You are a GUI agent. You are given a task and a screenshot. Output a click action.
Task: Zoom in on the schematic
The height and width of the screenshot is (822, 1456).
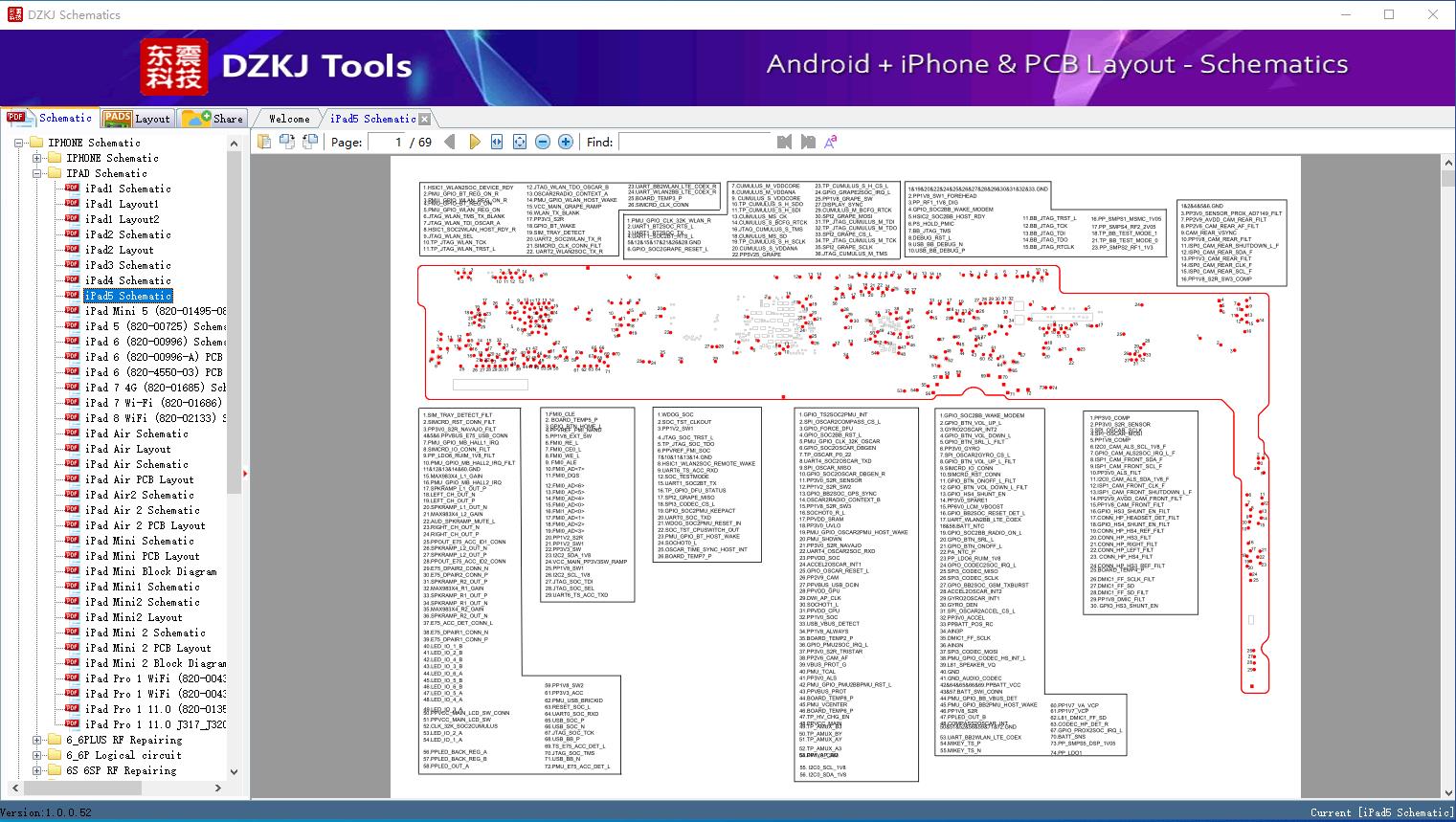[566, 142]
